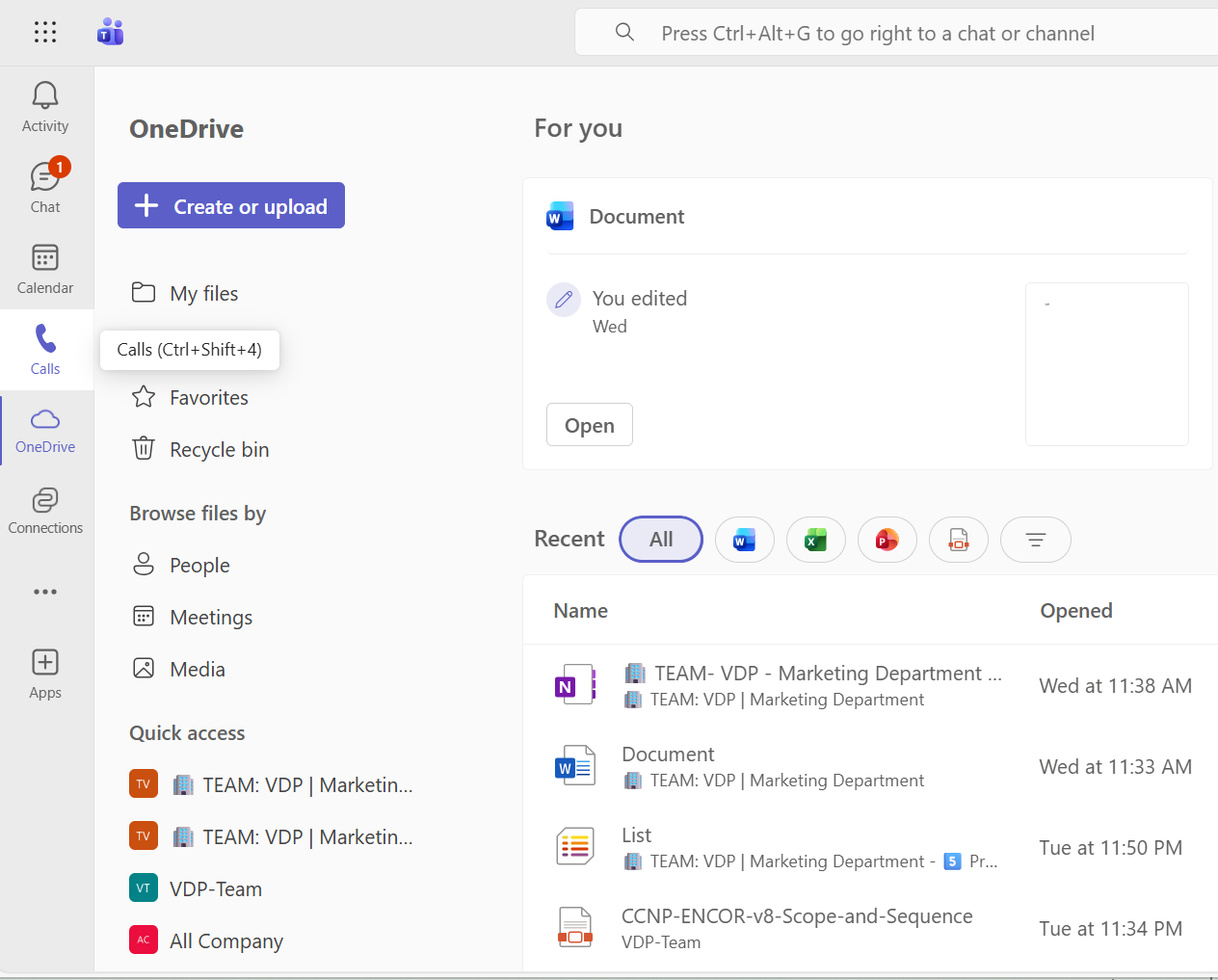Show more apps ellipsis in sidebar
This screenshot has height=980, width=1218.
coord(45,592)
